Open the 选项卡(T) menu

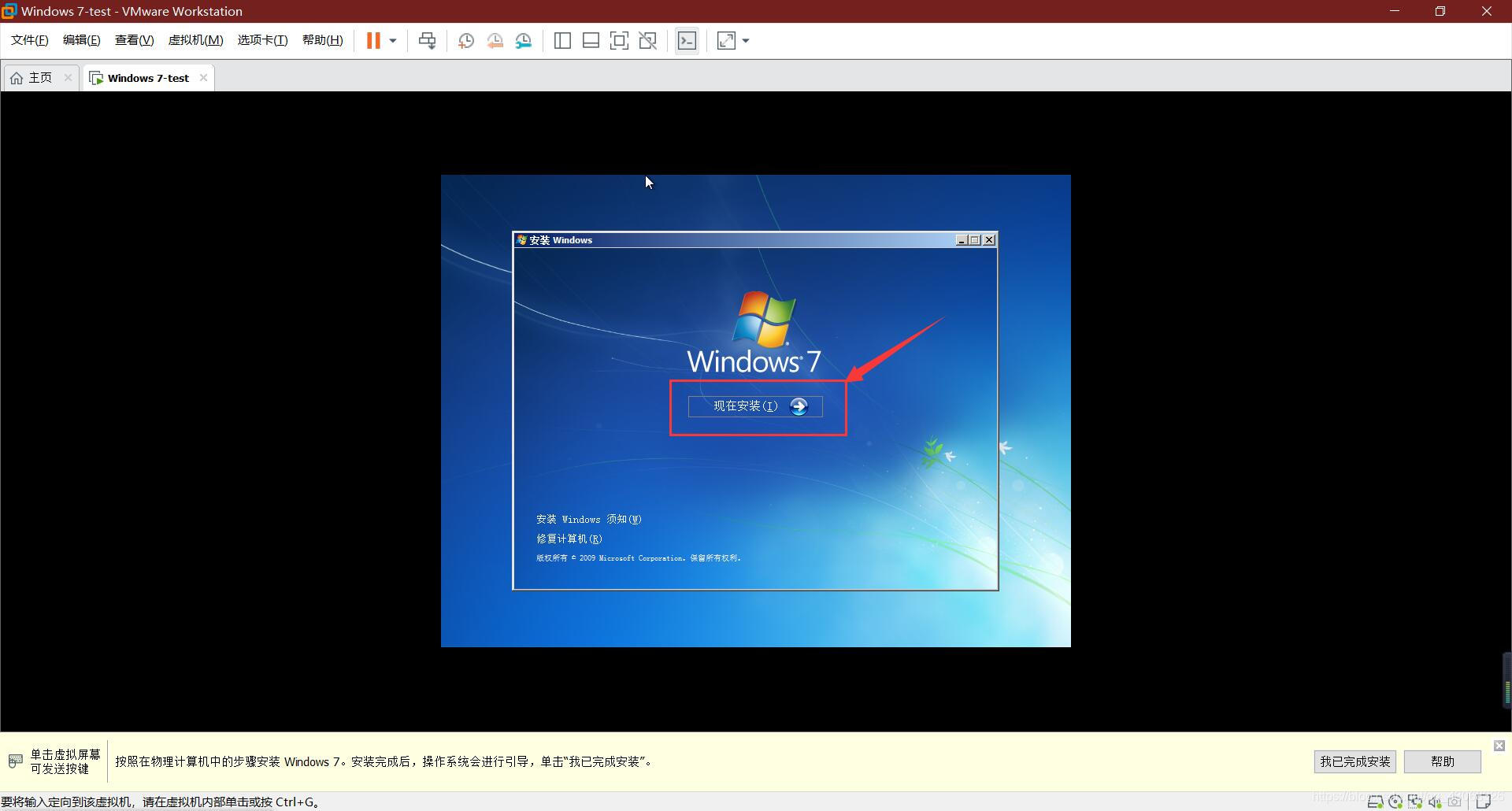(263, 40)
